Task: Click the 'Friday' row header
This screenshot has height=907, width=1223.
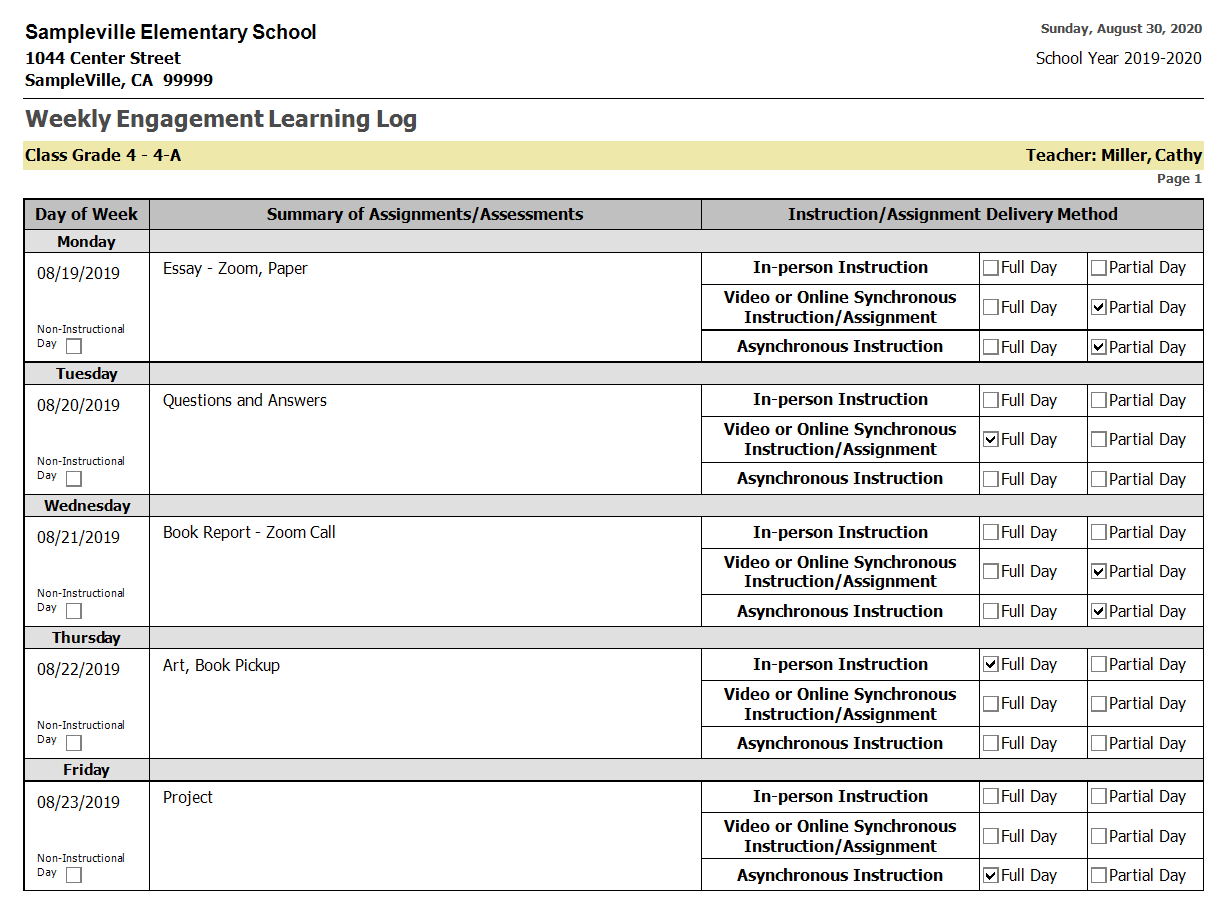Action: click(87, 770)
